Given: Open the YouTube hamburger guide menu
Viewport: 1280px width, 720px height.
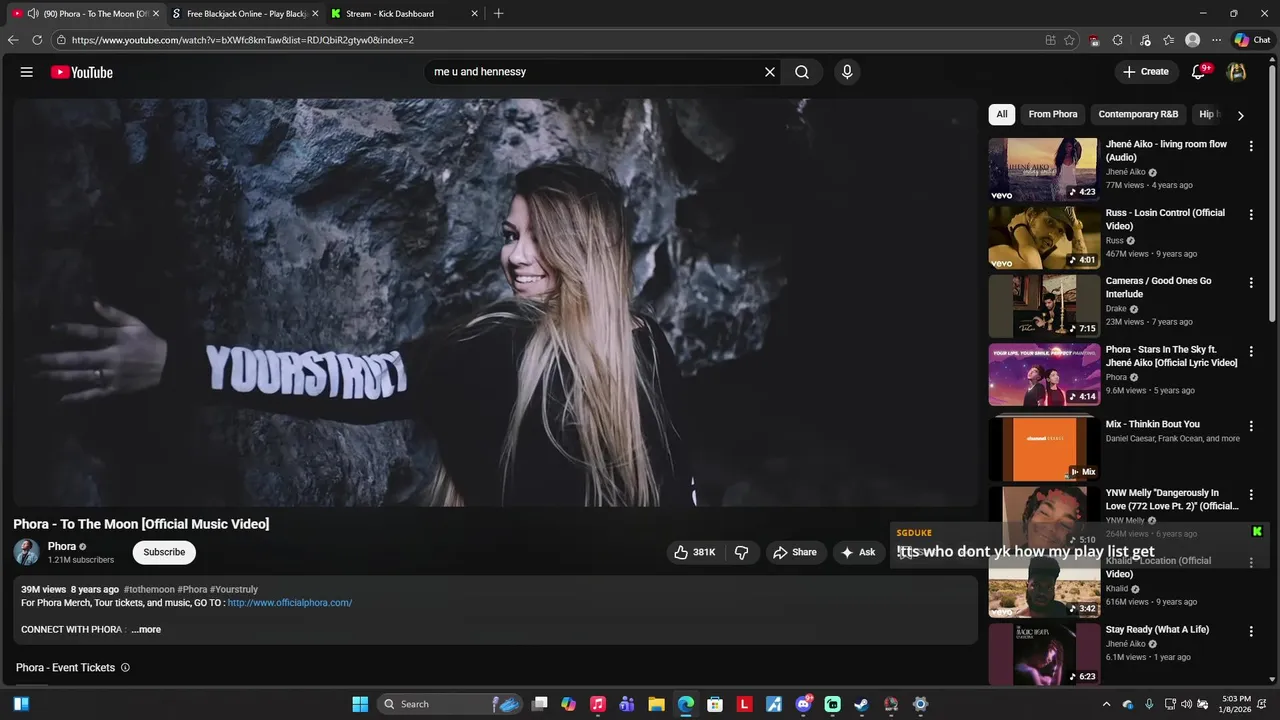Looking at the screenshot, I should click(x=27, y=72).
